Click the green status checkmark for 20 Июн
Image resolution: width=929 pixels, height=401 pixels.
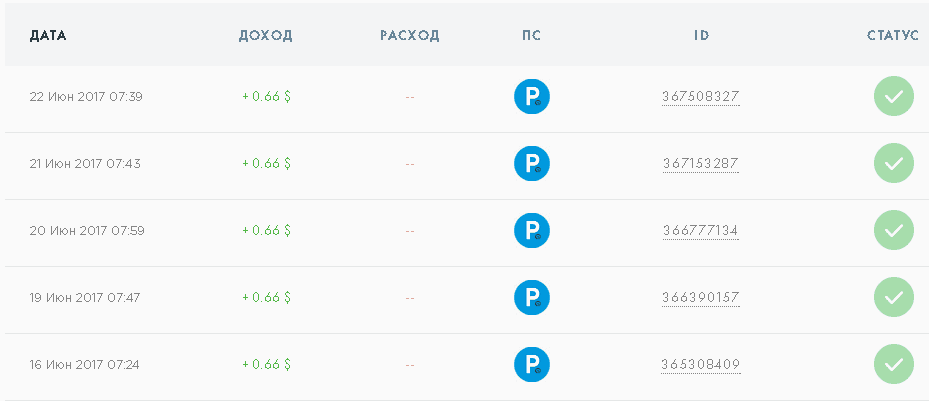click(893, 230)
